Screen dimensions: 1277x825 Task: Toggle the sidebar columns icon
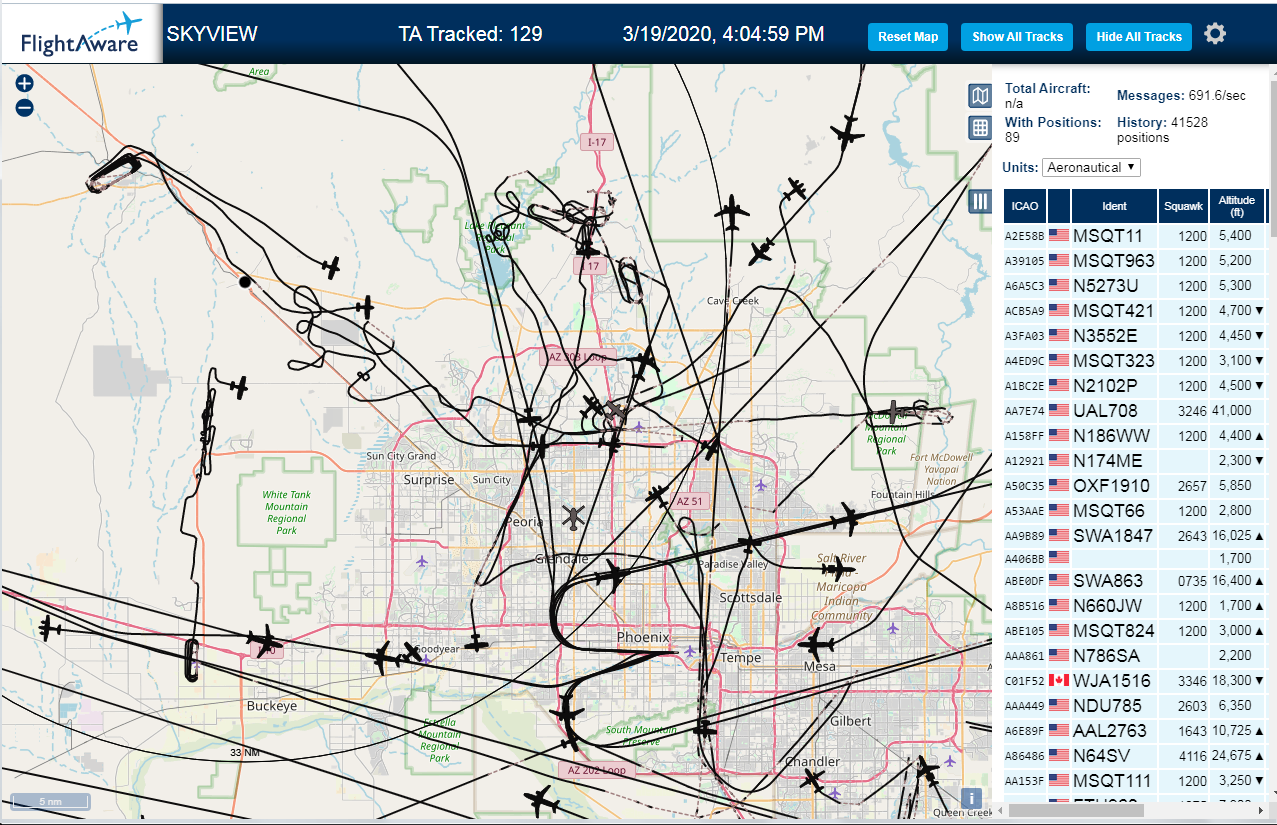pyautogui.click(x=980, y=202)
